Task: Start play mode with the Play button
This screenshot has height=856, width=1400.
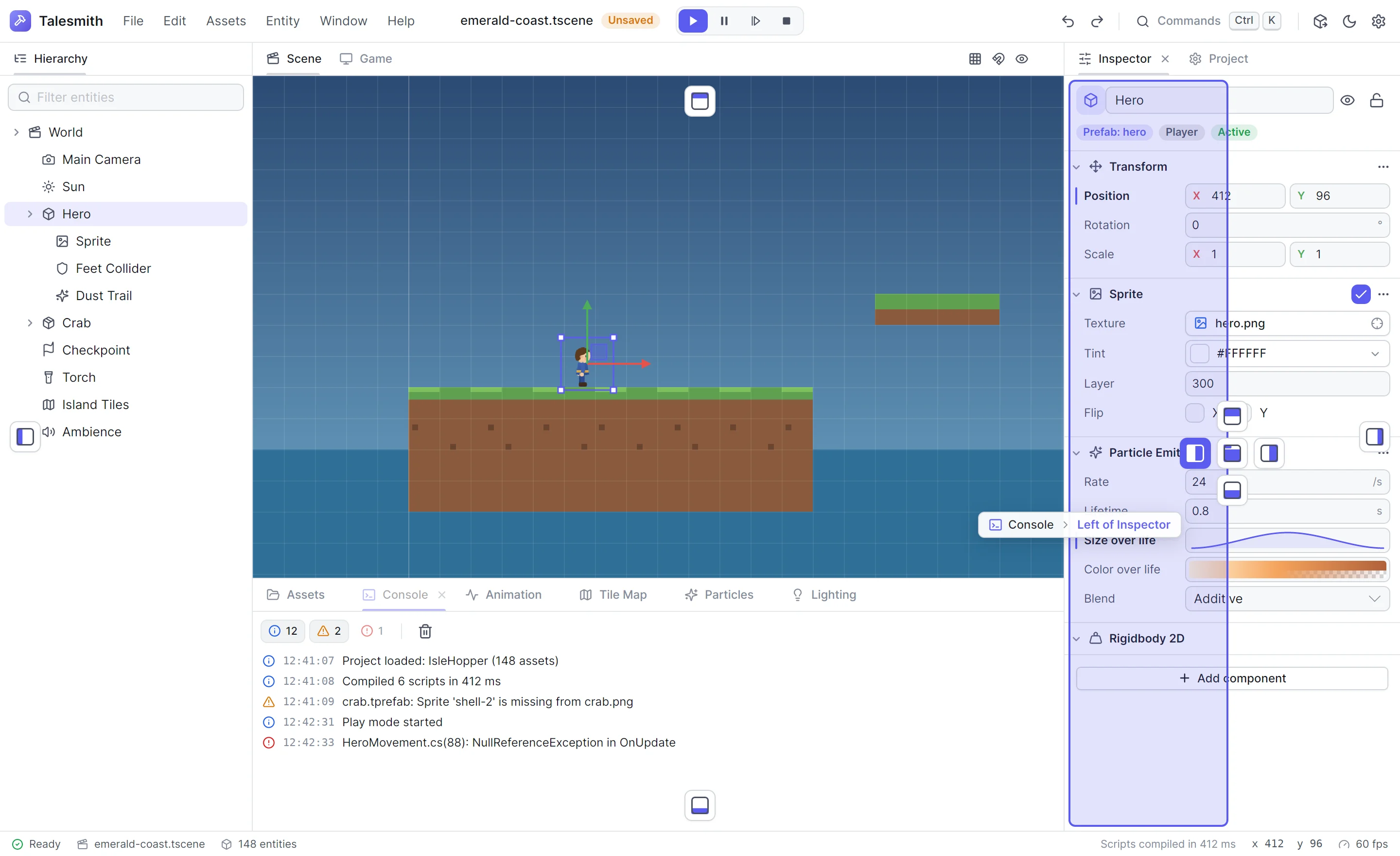Action: tap(693, 21)
